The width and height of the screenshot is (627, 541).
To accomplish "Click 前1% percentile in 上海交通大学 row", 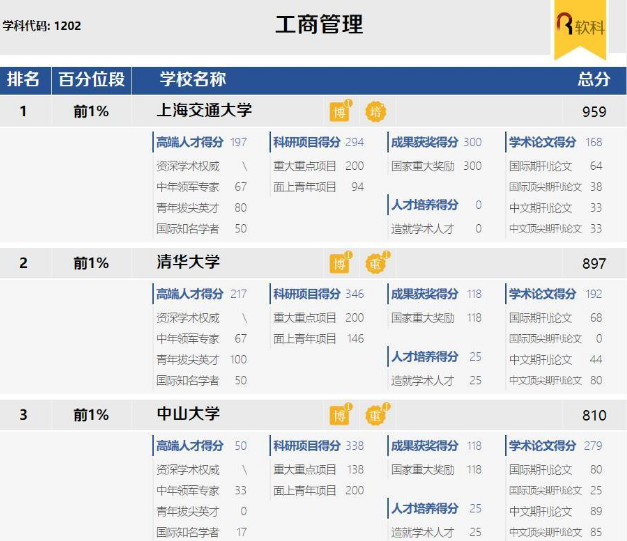I will pos(91,112).
